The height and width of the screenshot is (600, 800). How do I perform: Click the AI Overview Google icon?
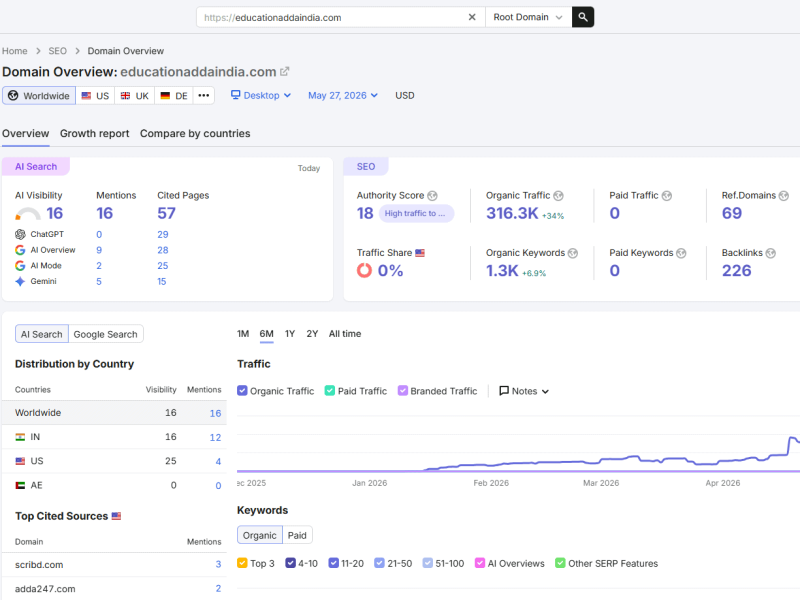tap(20, 250)
